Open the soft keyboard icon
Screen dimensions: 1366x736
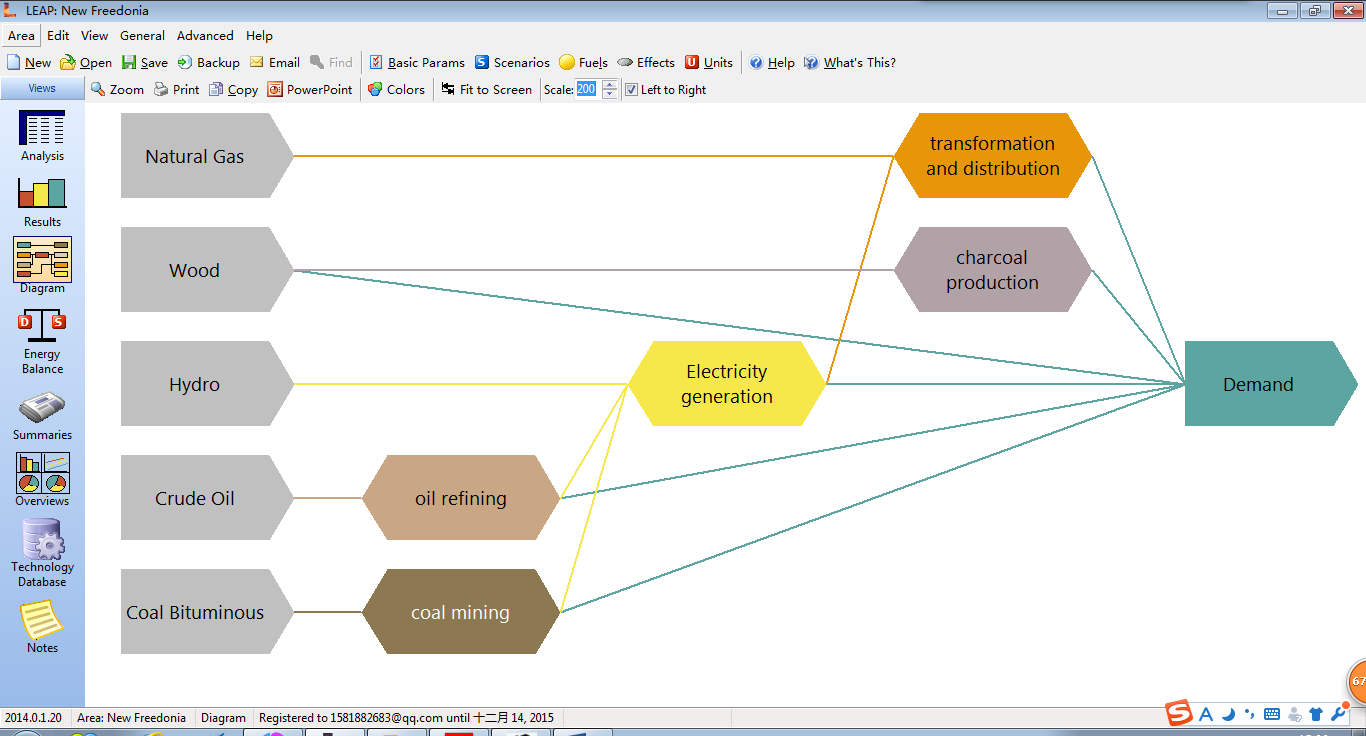[x=1272, y=714]
